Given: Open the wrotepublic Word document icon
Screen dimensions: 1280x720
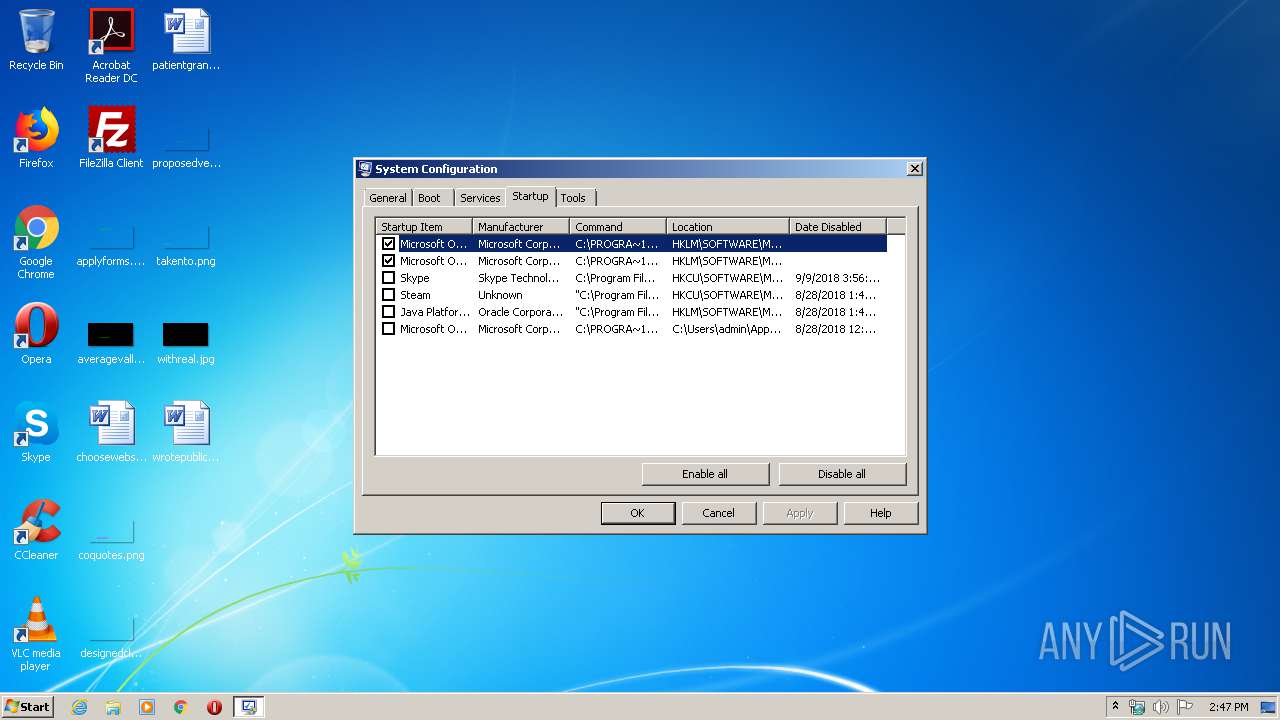Looking at the screenshot, I should (x=186, y=432).
